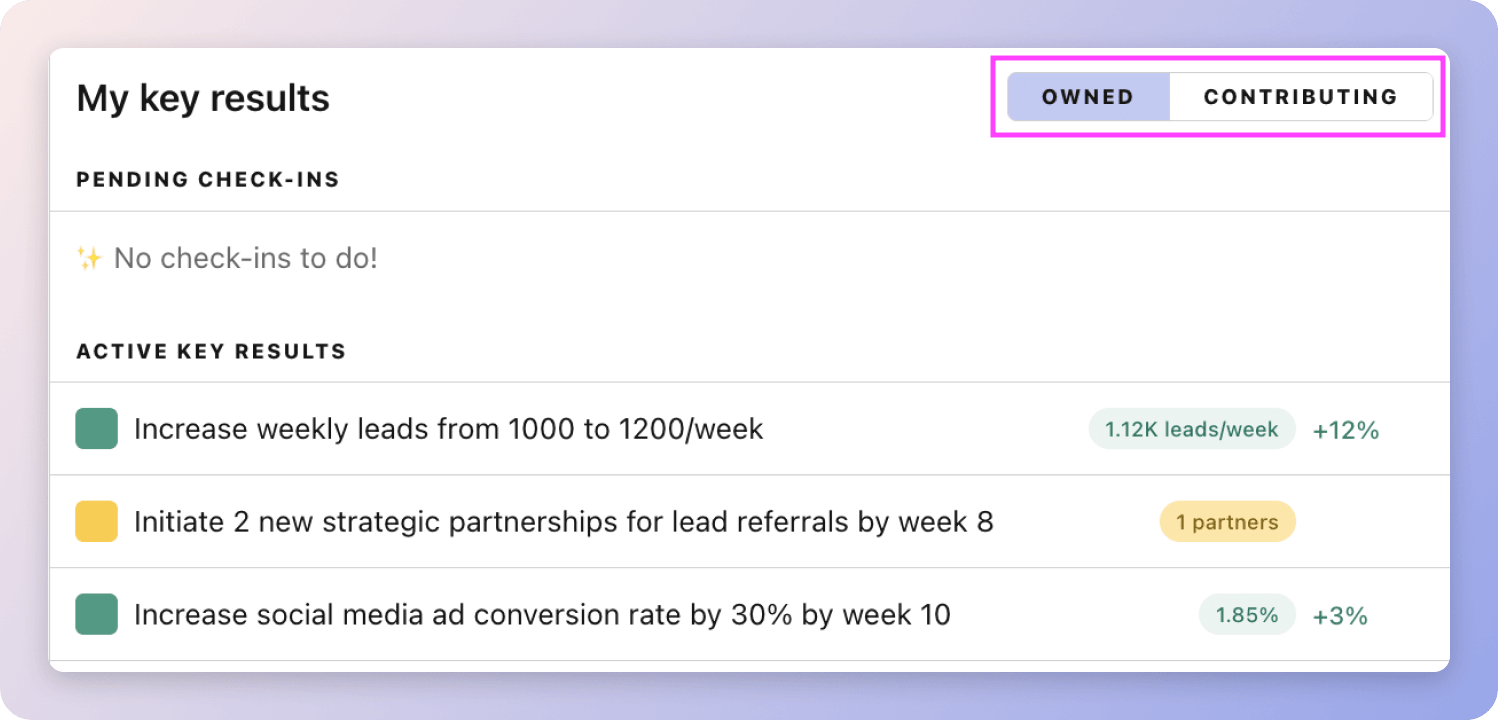Image resolution: width=1498 pixels, height=720 pixels.
Task: Click green status square for weekly leads
Action: tap(97, 429)
